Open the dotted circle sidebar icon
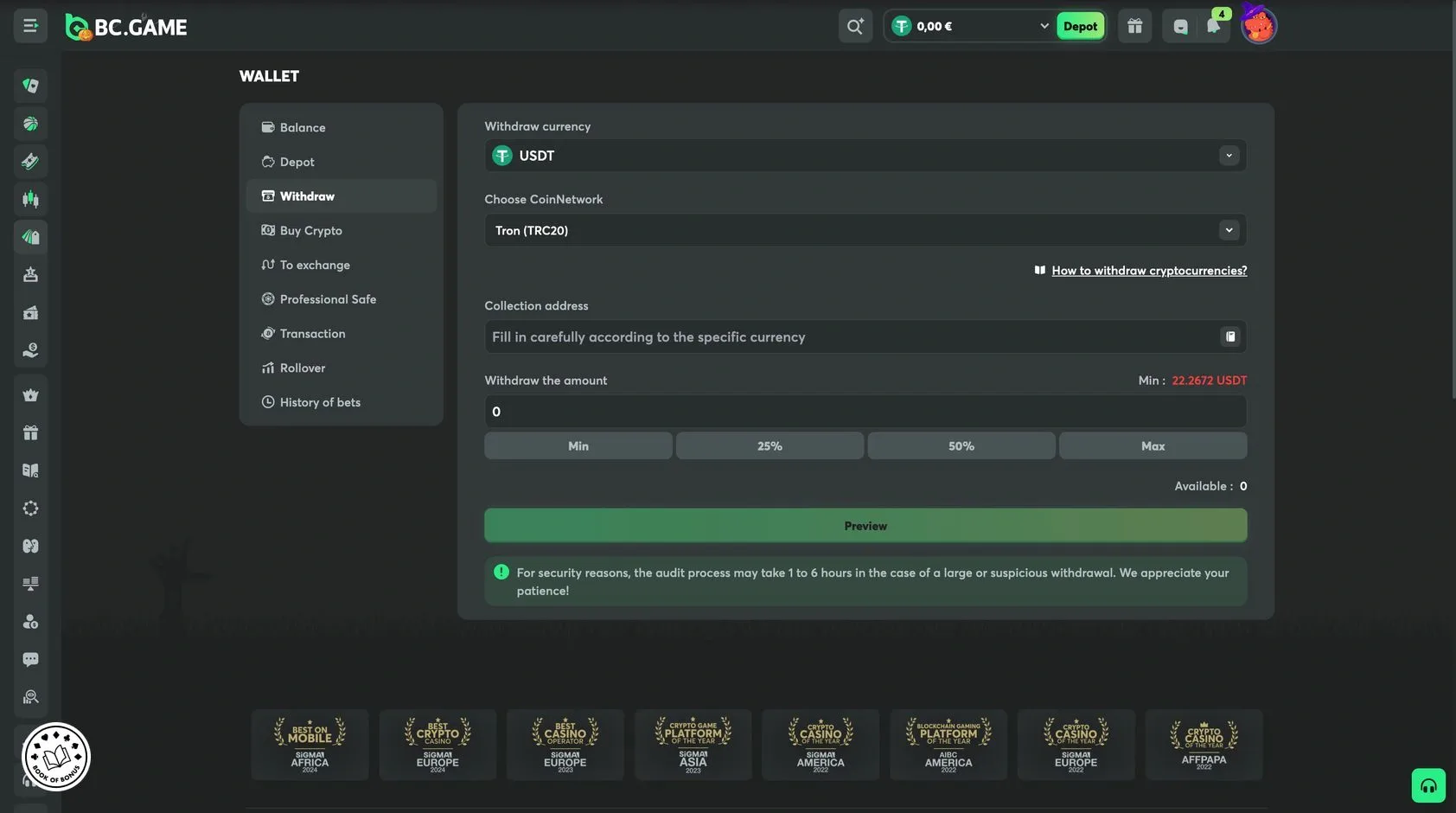The image size is (1456, 813). (30, 509)
